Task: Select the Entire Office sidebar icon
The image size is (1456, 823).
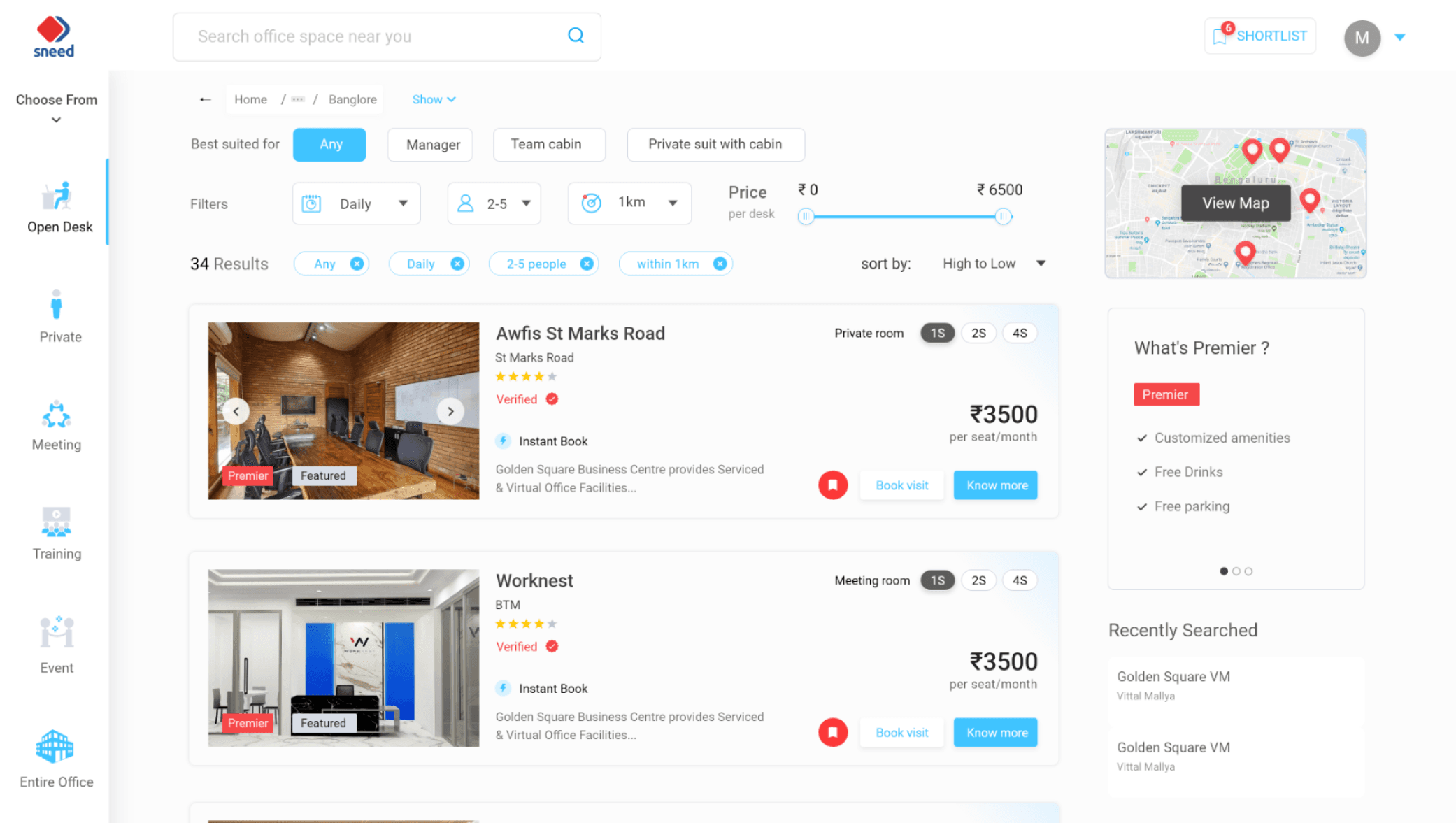Action: coord(55,747)
